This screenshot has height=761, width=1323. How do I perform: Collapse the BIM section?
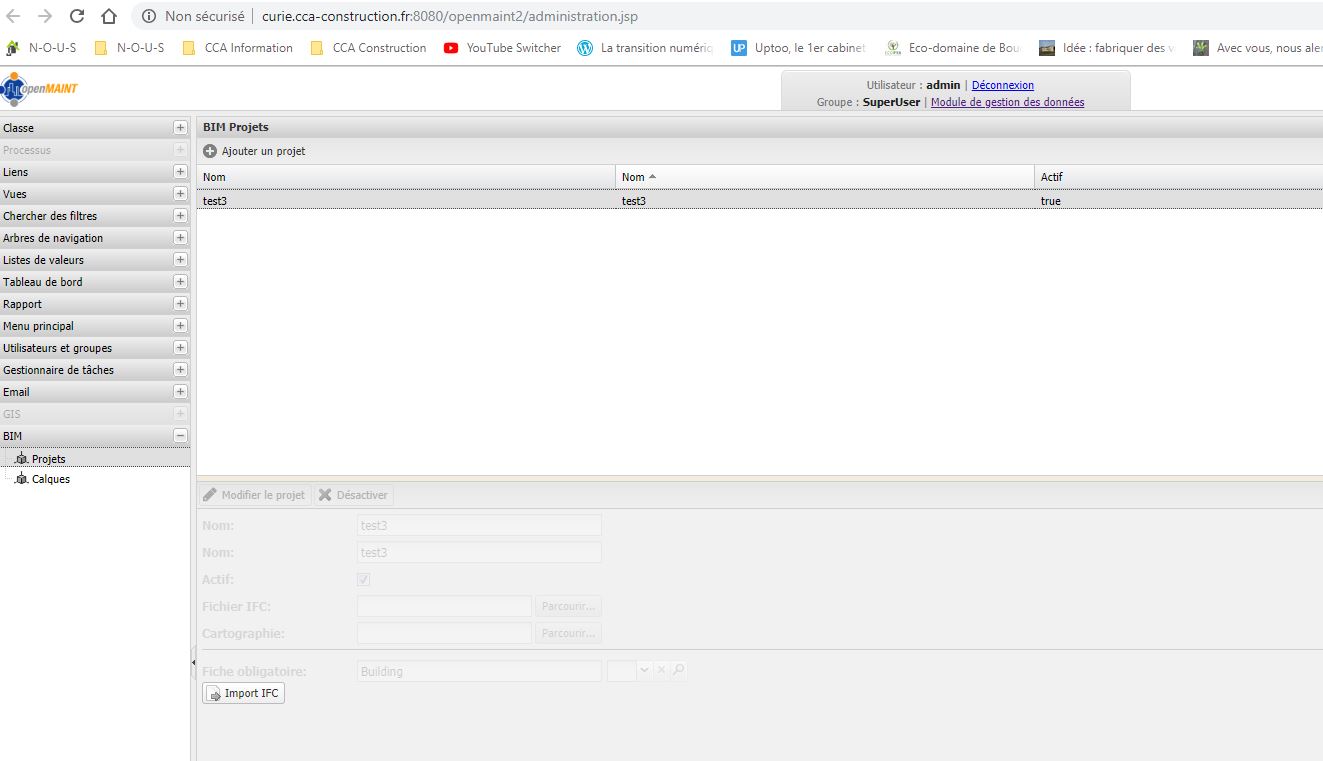[x=180, y=436]
